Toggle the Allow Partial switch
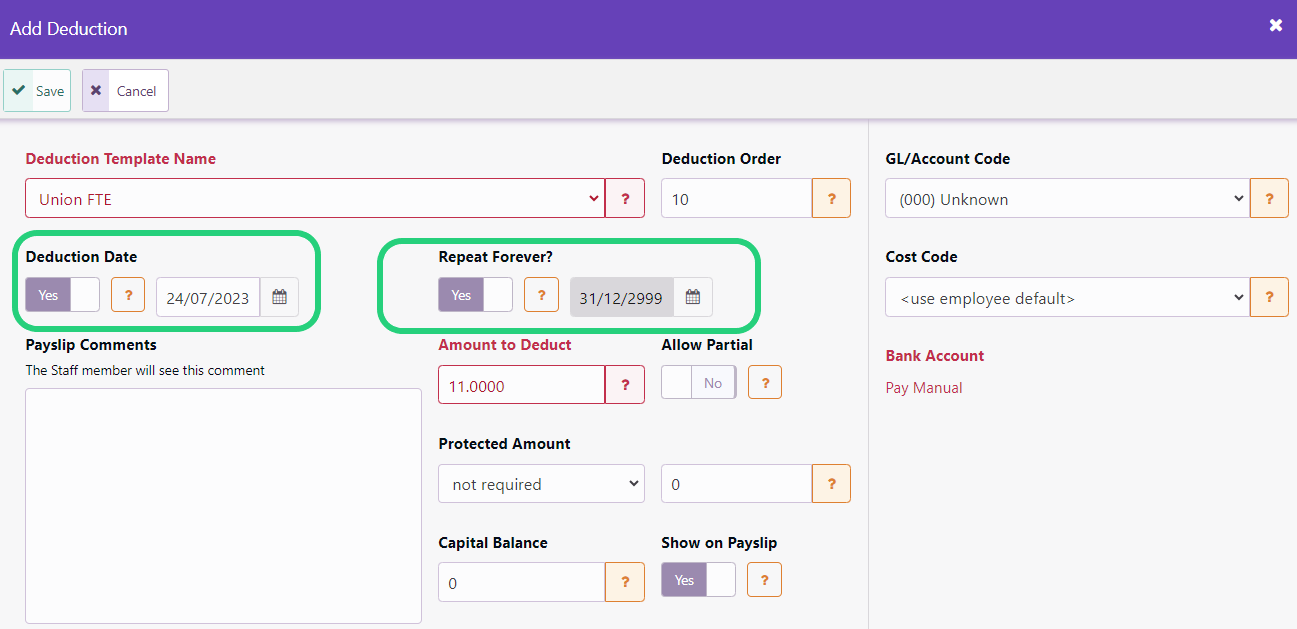Screen dimensions: 1297x629 pyautogui.click(x=699, y=382)
